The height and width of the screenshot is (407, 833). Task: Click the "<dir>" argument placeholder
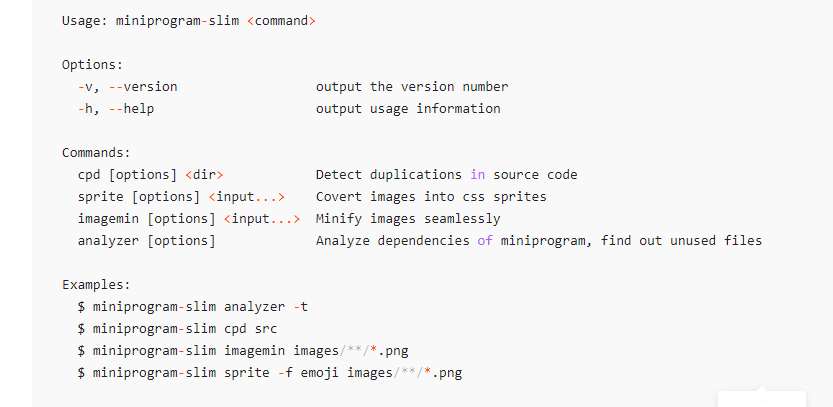(205, 175)
